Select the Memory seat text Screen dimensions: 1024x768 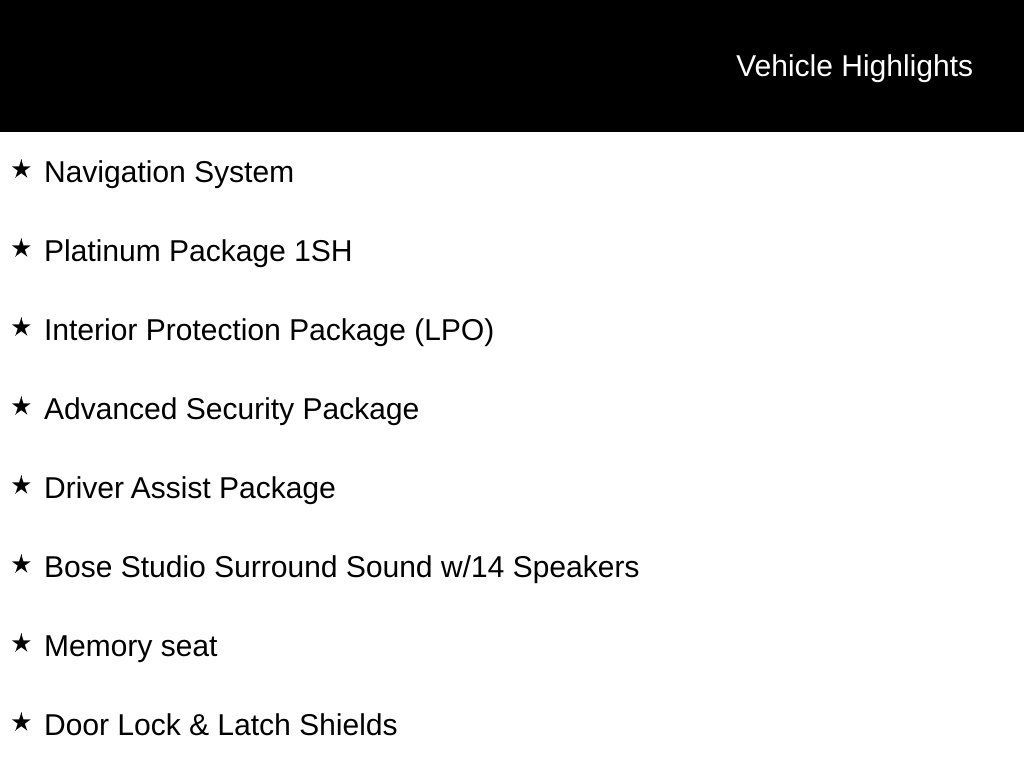tap(131, 647)
